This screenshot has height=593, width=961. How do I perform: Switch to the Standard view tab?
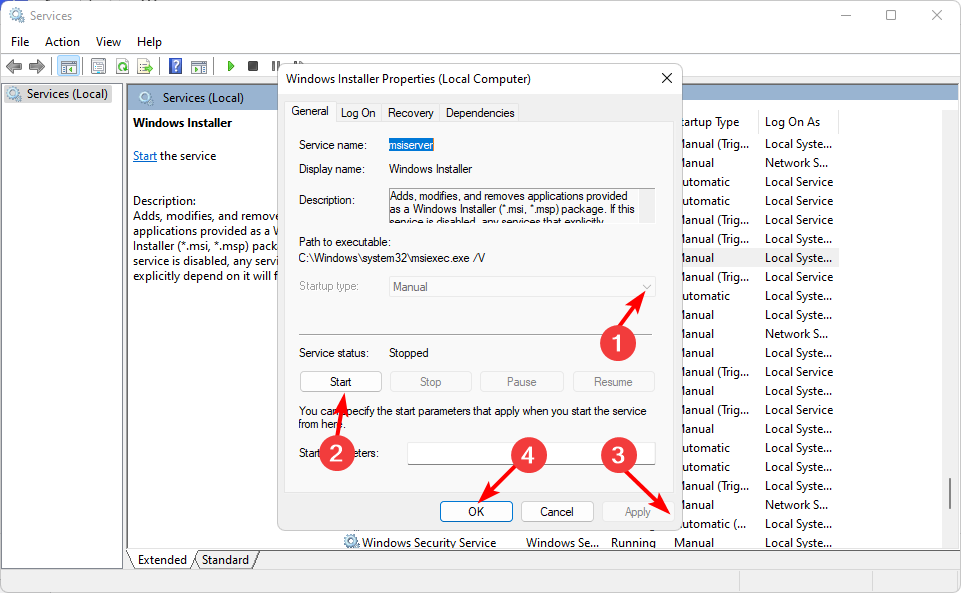coord(225,559)
